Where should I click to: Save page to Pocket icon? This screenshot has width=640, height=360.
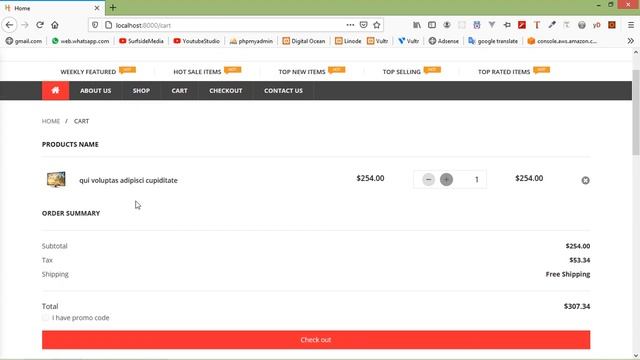364,25
